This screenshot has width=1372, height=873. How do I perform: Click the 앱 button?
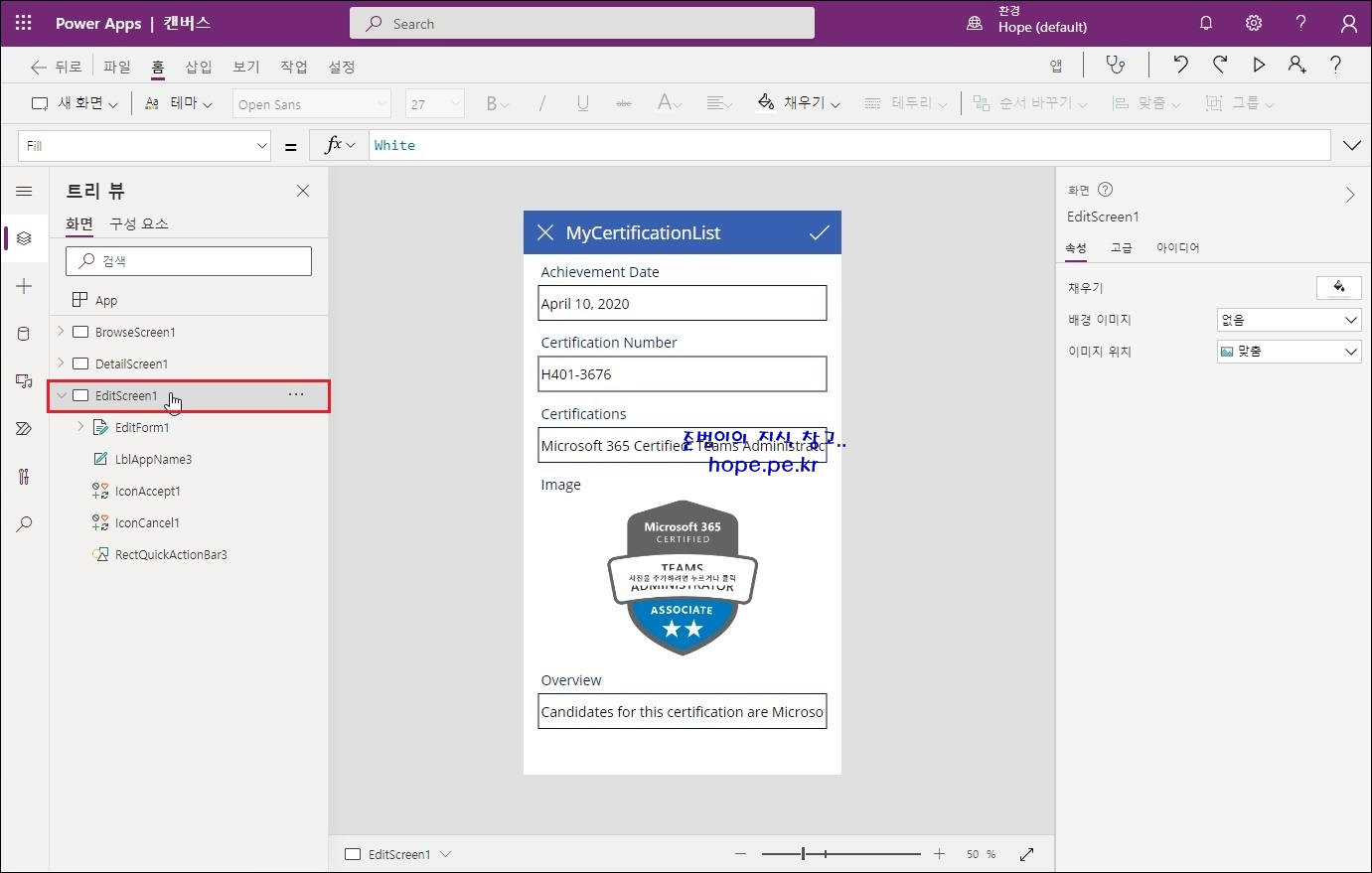tap(1056, 67)
